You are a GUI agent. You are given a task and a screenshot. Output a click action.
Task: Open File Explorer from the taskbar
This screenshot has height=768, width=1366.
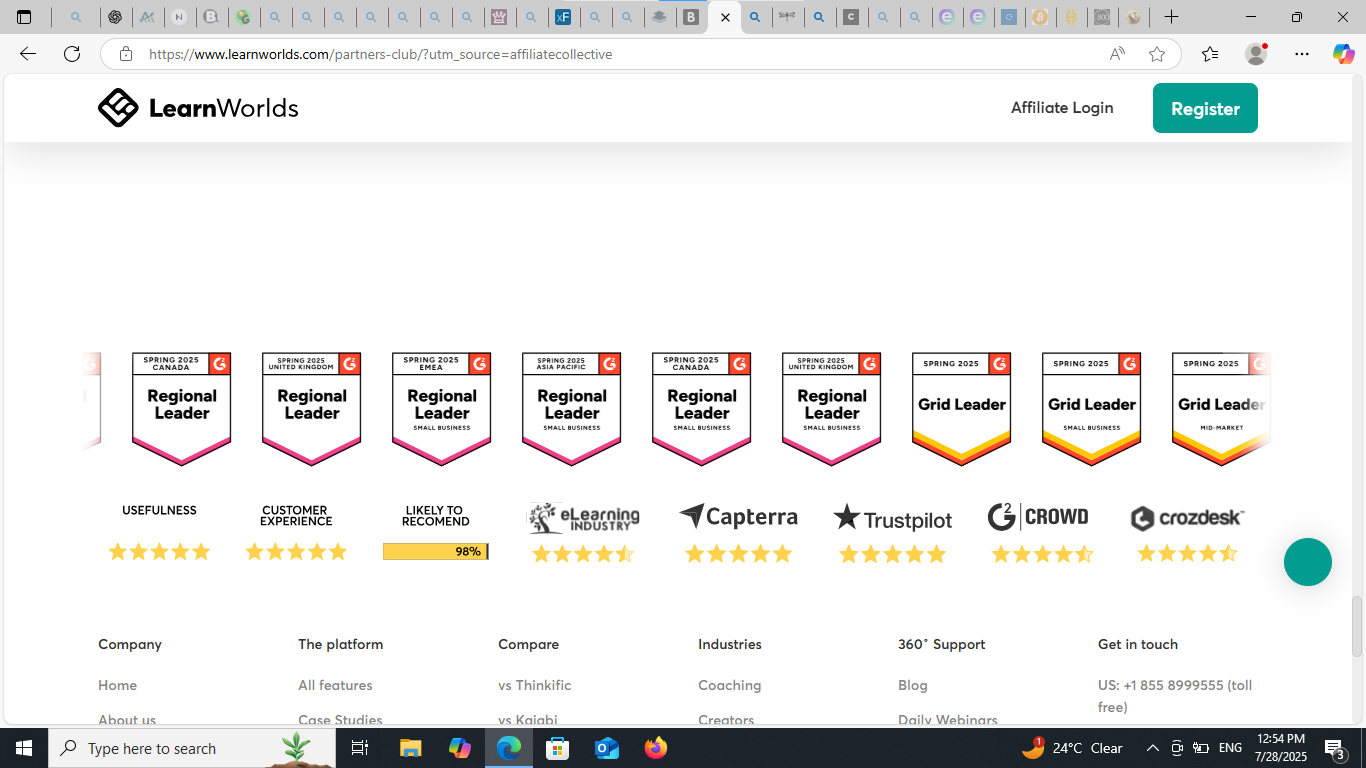click(410, 748)
